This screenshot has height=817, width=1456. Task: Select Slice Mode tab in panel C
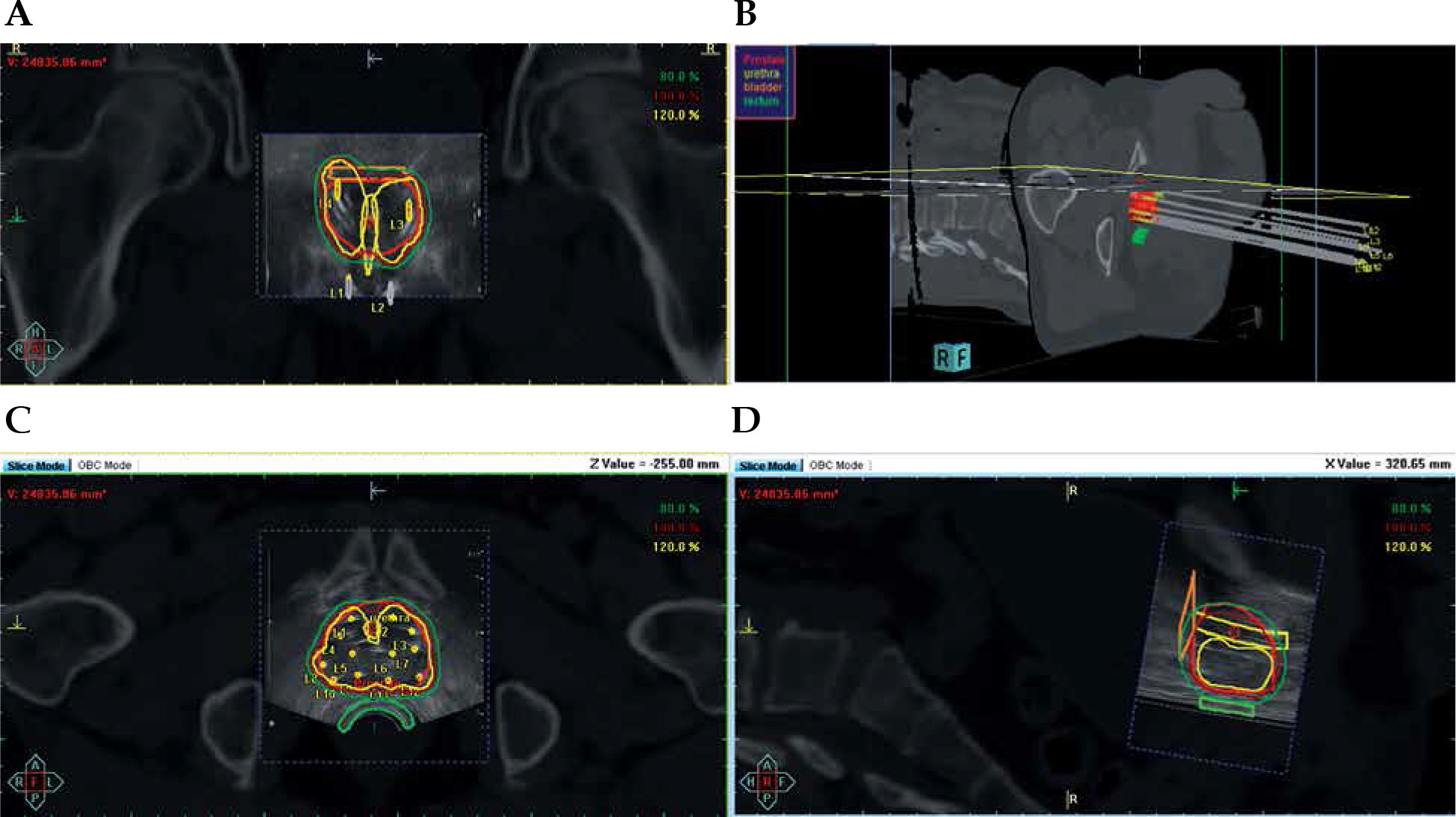click(35, 465)
